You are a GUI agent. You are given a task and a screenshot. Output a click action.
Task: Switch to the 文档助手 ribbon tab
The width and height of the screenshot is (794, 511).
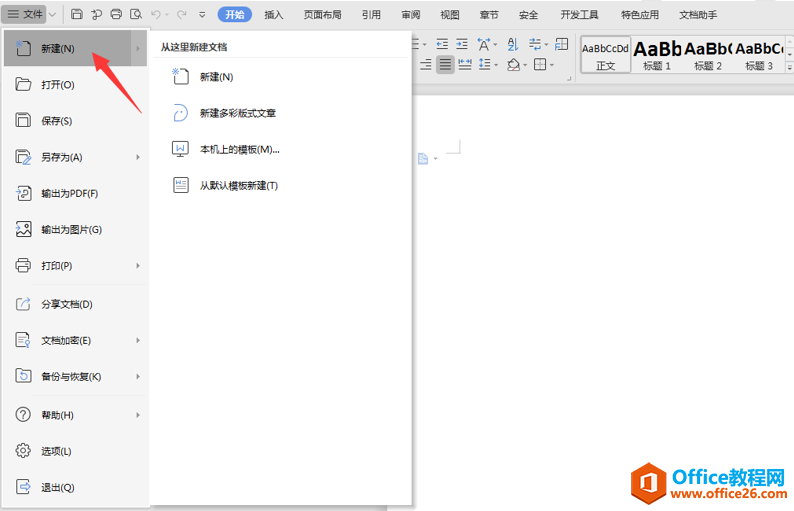point(698,15)
